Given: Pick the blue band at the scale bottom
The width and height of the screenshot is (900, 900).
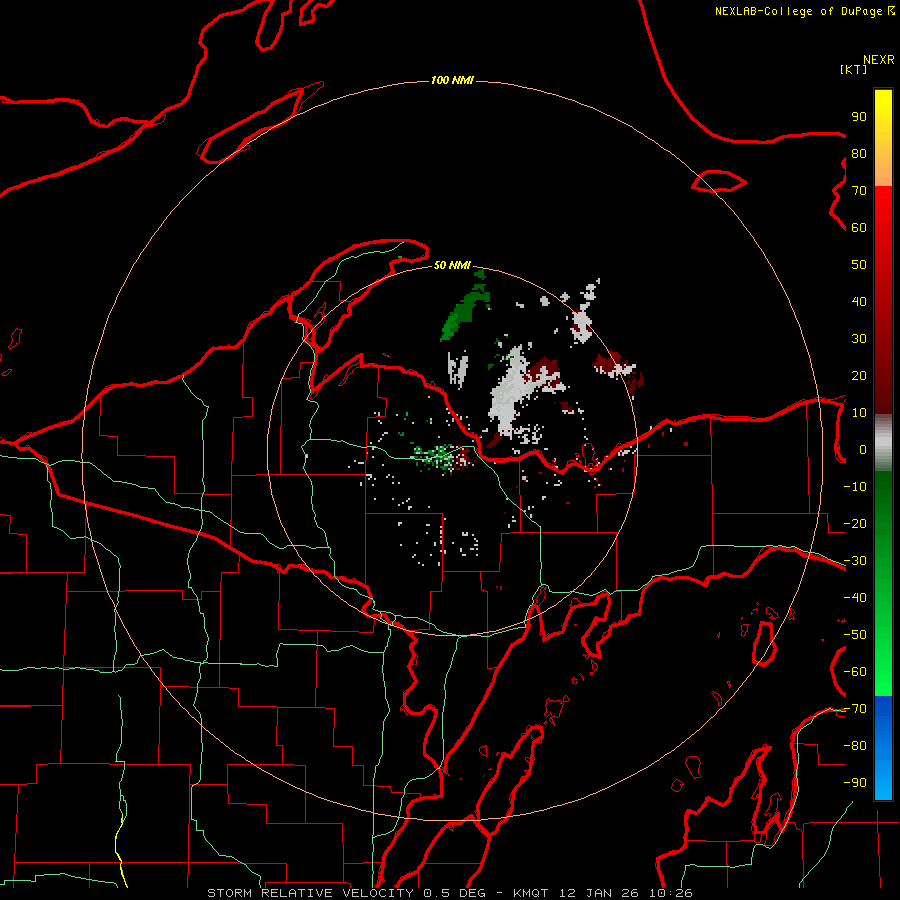Looking at the screenshot, I should point(883,747).
